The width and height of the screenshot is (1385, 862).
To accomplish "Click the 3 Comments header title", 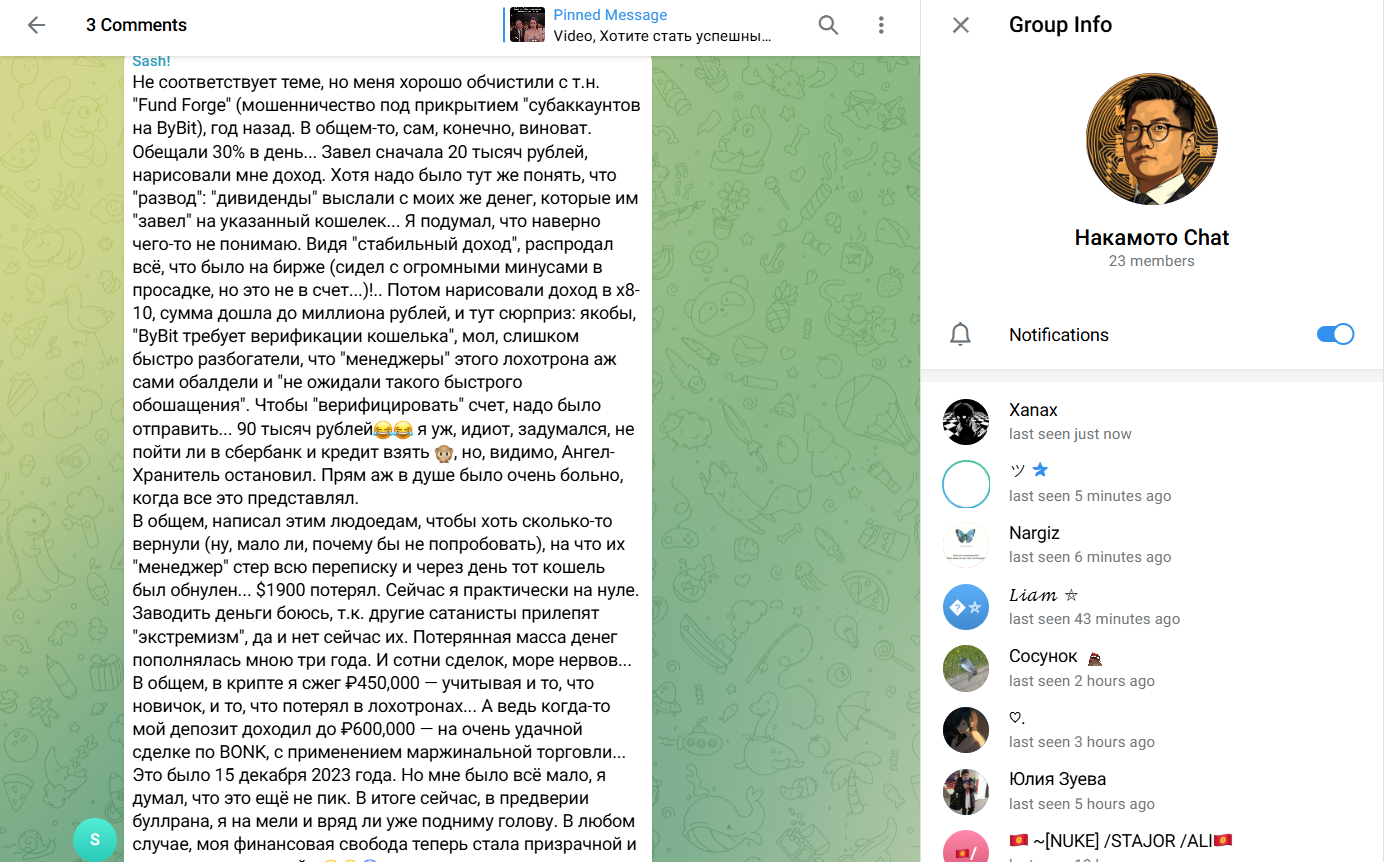I will point(136,25).
